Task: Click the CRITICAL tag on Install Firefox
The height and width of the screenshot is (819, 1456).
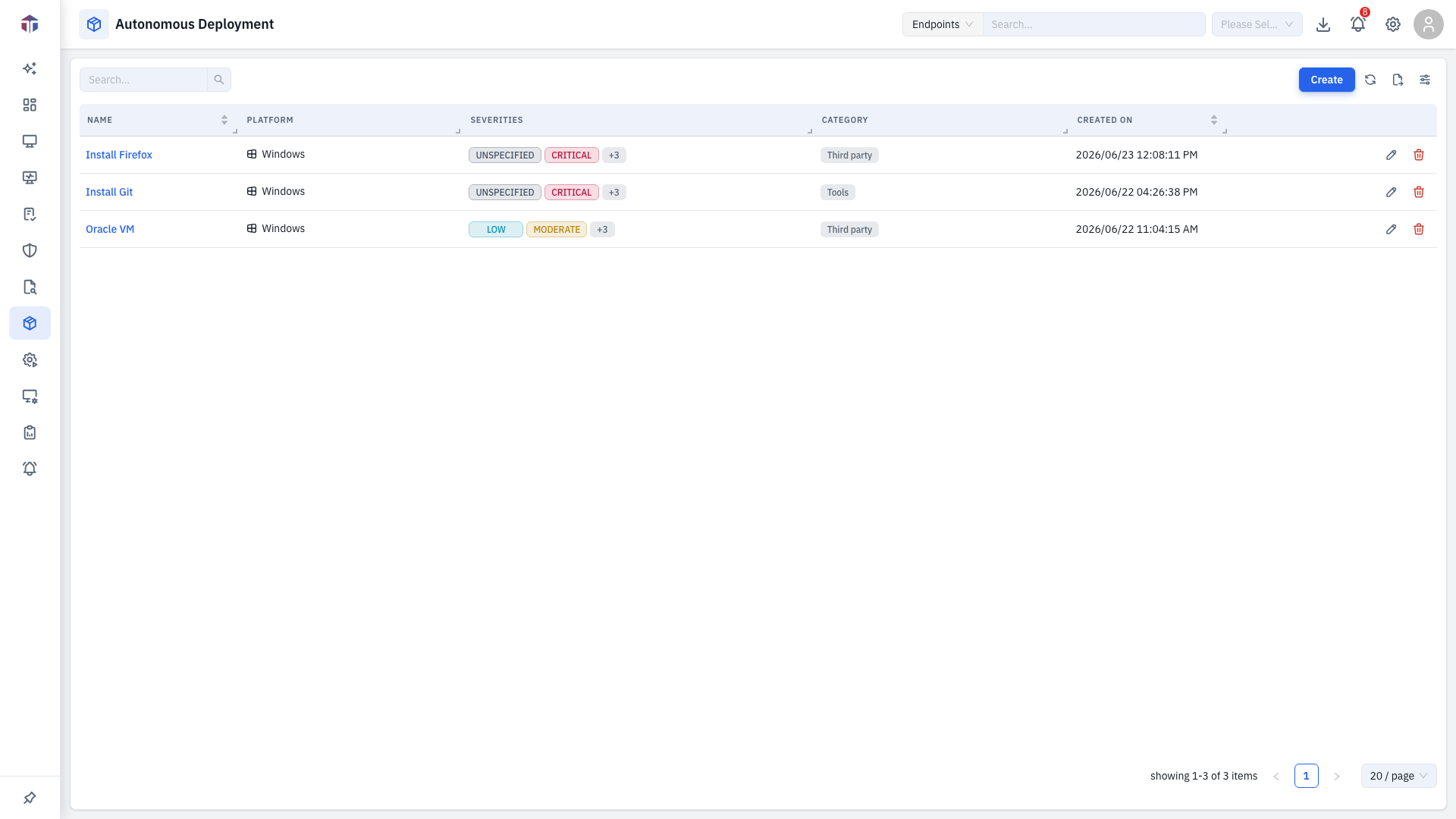Action: click(x=572, y=155)
